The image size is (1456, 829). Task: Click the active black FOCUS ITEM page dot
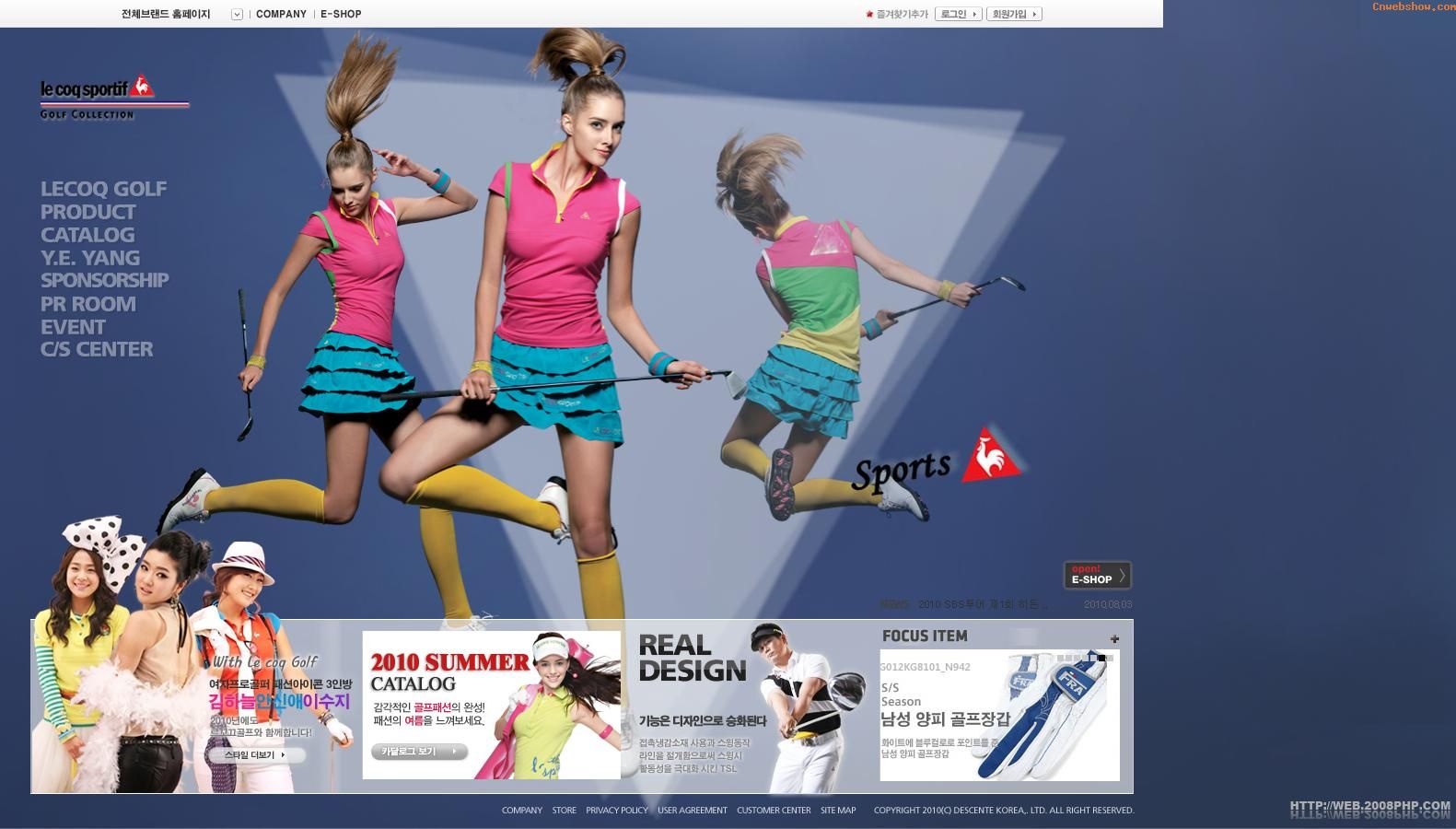[x=1101, y=658]
